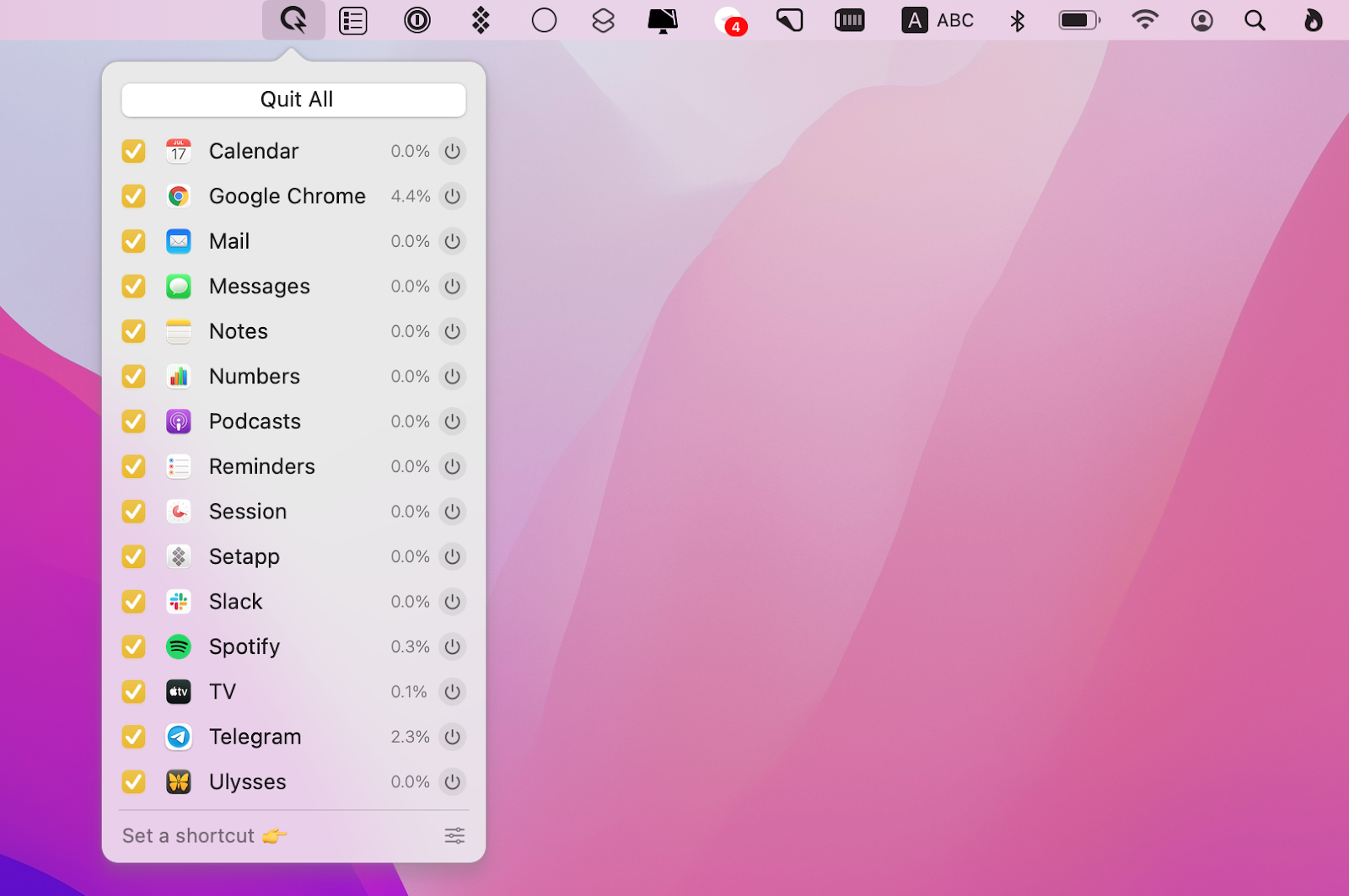The width and height of the screenshot is (1349, 896).
Task: Quit TV with its power icon
Action: click(453, 692)
